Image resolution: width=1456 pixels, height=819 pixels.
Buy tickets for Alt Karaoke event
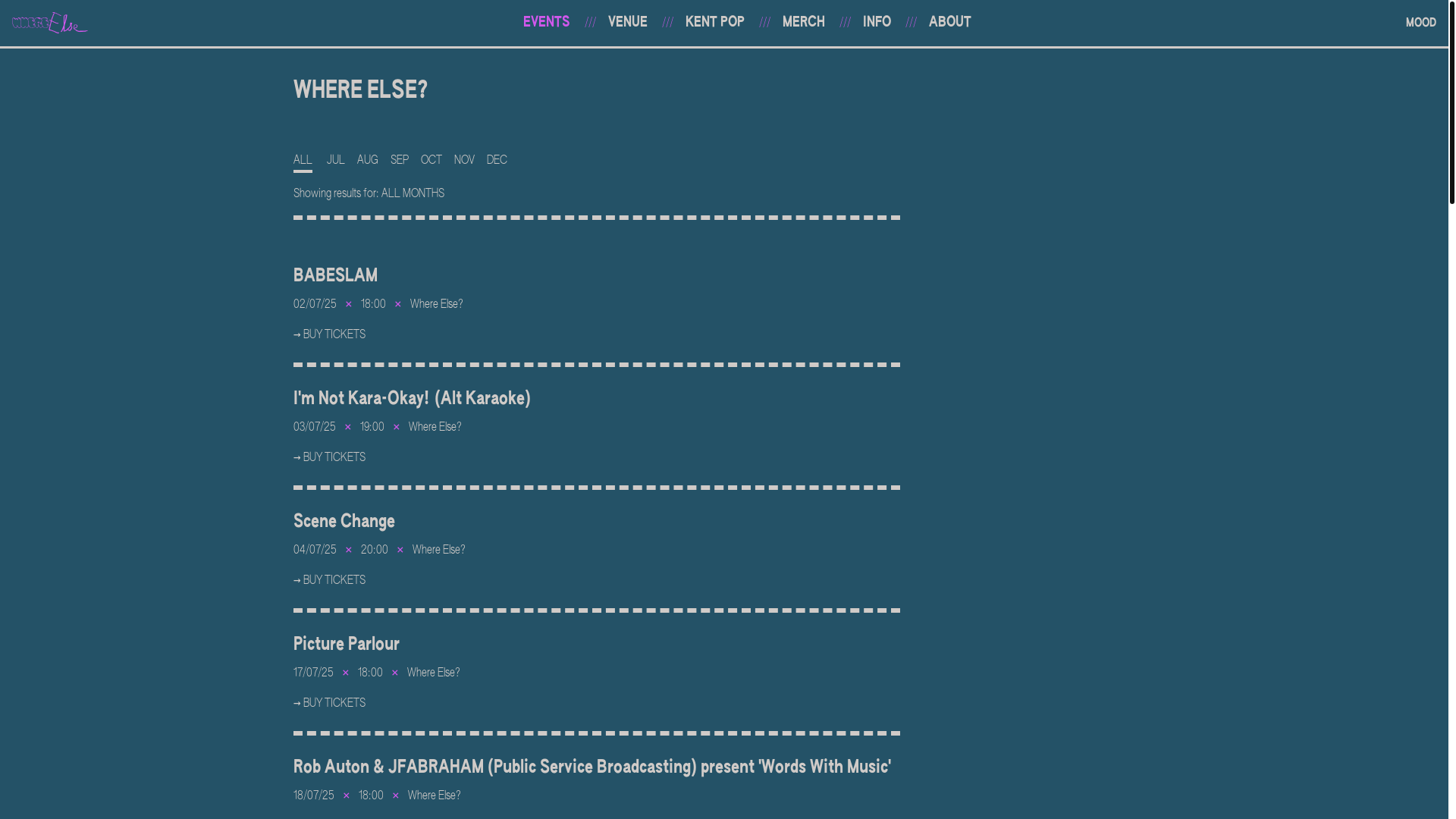pyautogui.click(x=329, y=457)
